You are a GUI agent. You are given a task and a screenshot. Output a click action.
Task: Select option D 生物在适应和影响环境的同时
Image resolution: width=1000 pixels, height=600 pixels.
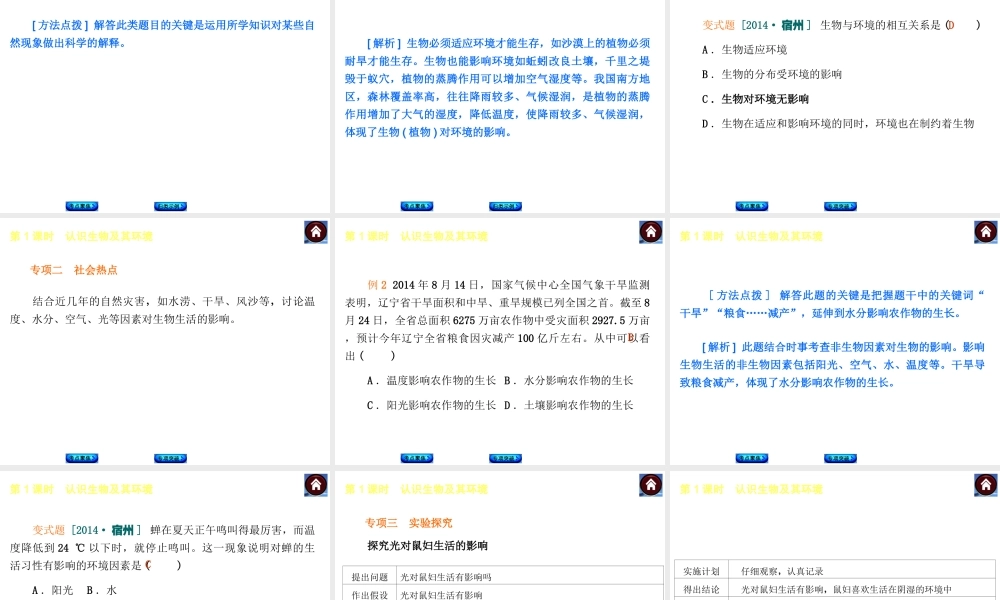[x=838, y=123]
